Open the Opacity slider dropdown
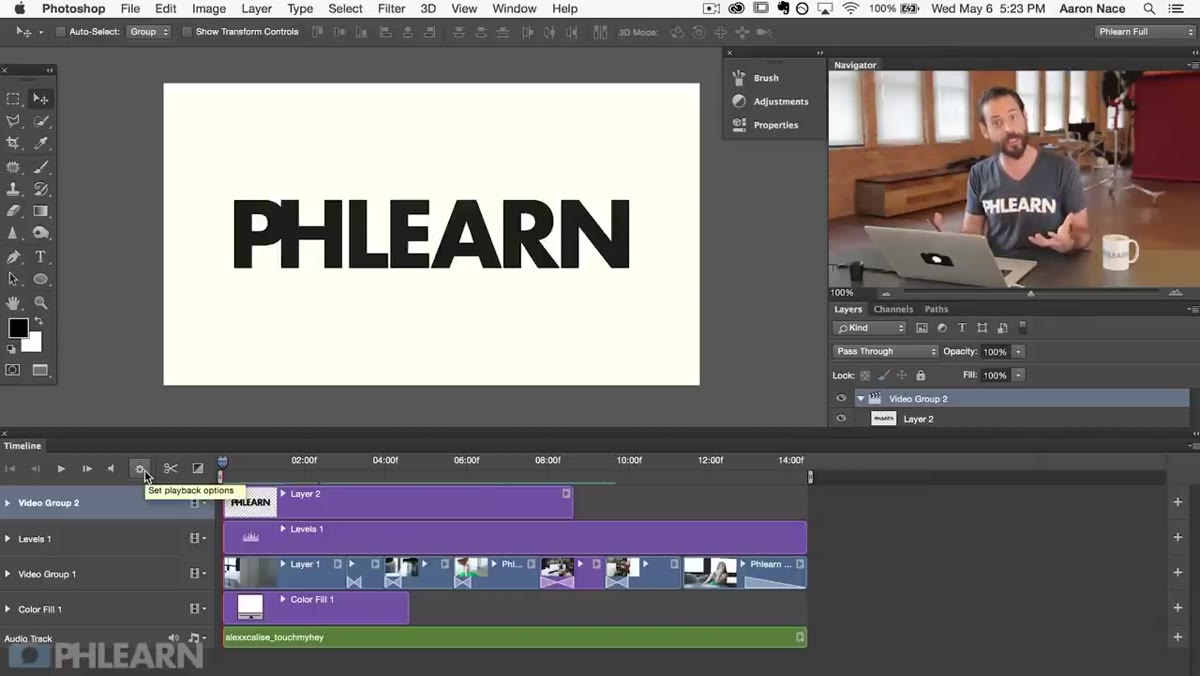 (x=1019, y=352)
